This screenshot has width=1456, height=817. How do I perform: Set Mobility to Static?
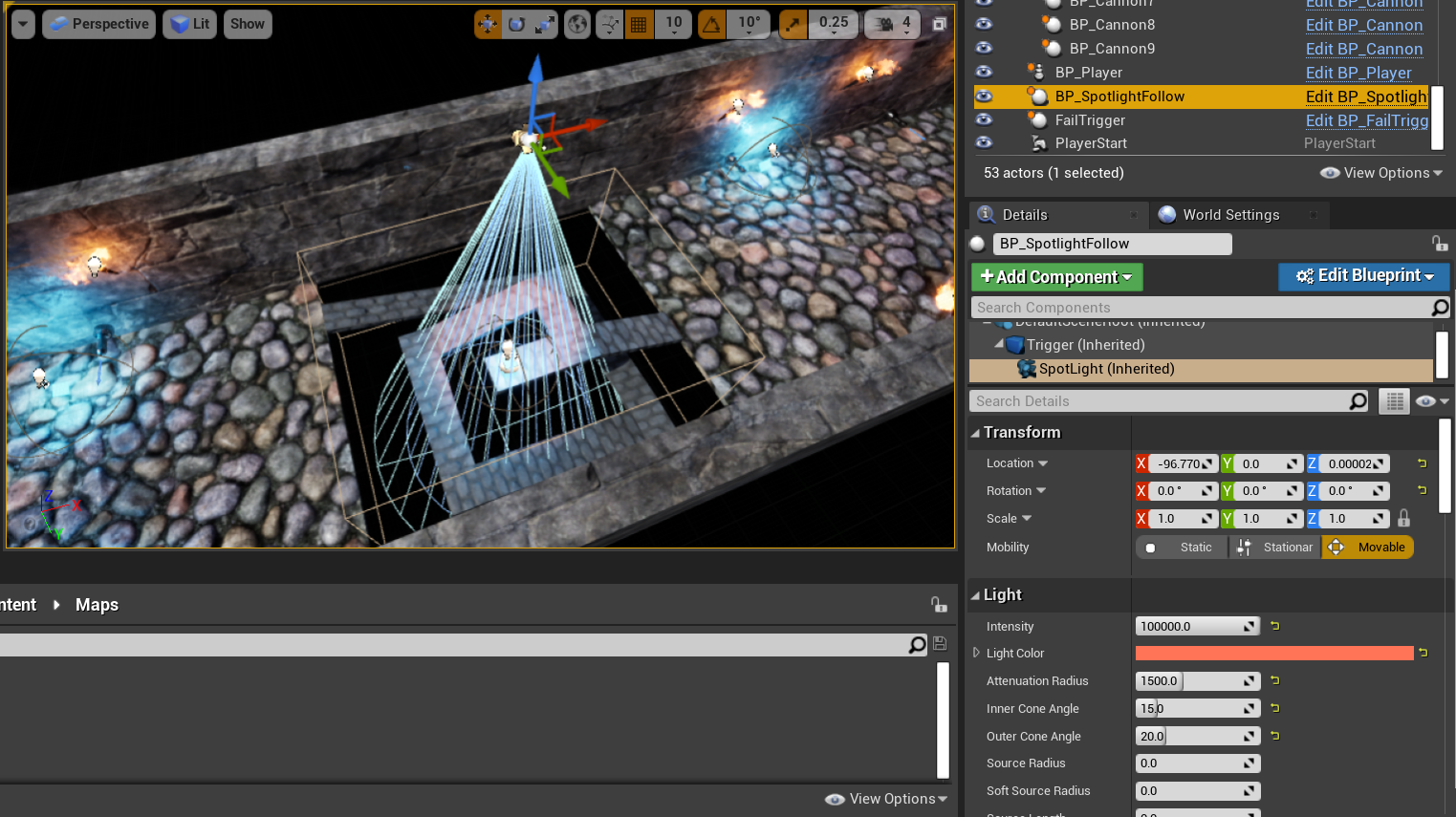point(1183,548)
